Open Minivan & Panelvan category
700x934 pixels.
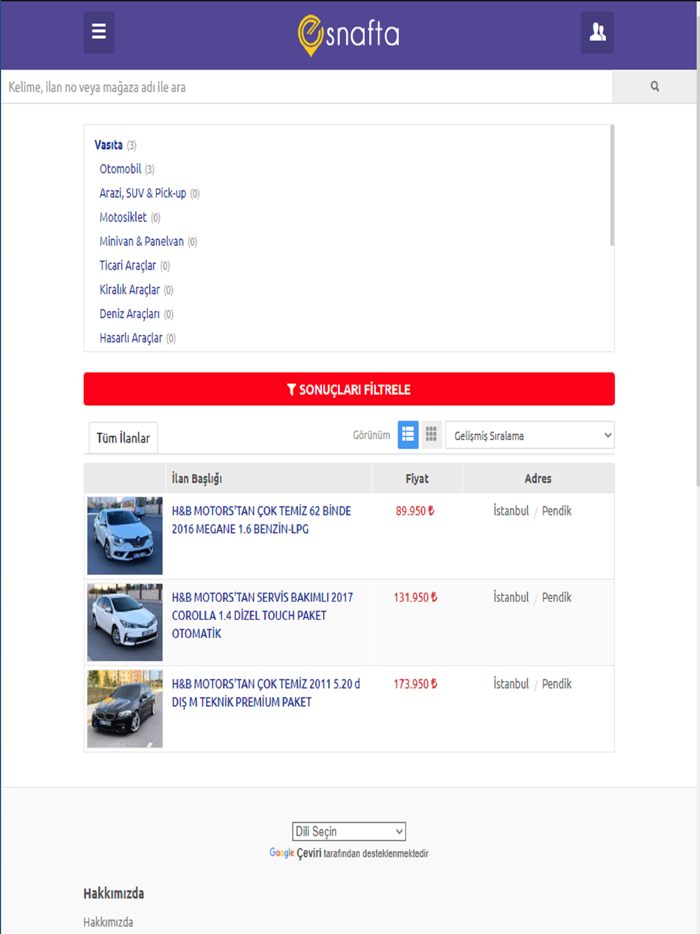pos(141,241)
